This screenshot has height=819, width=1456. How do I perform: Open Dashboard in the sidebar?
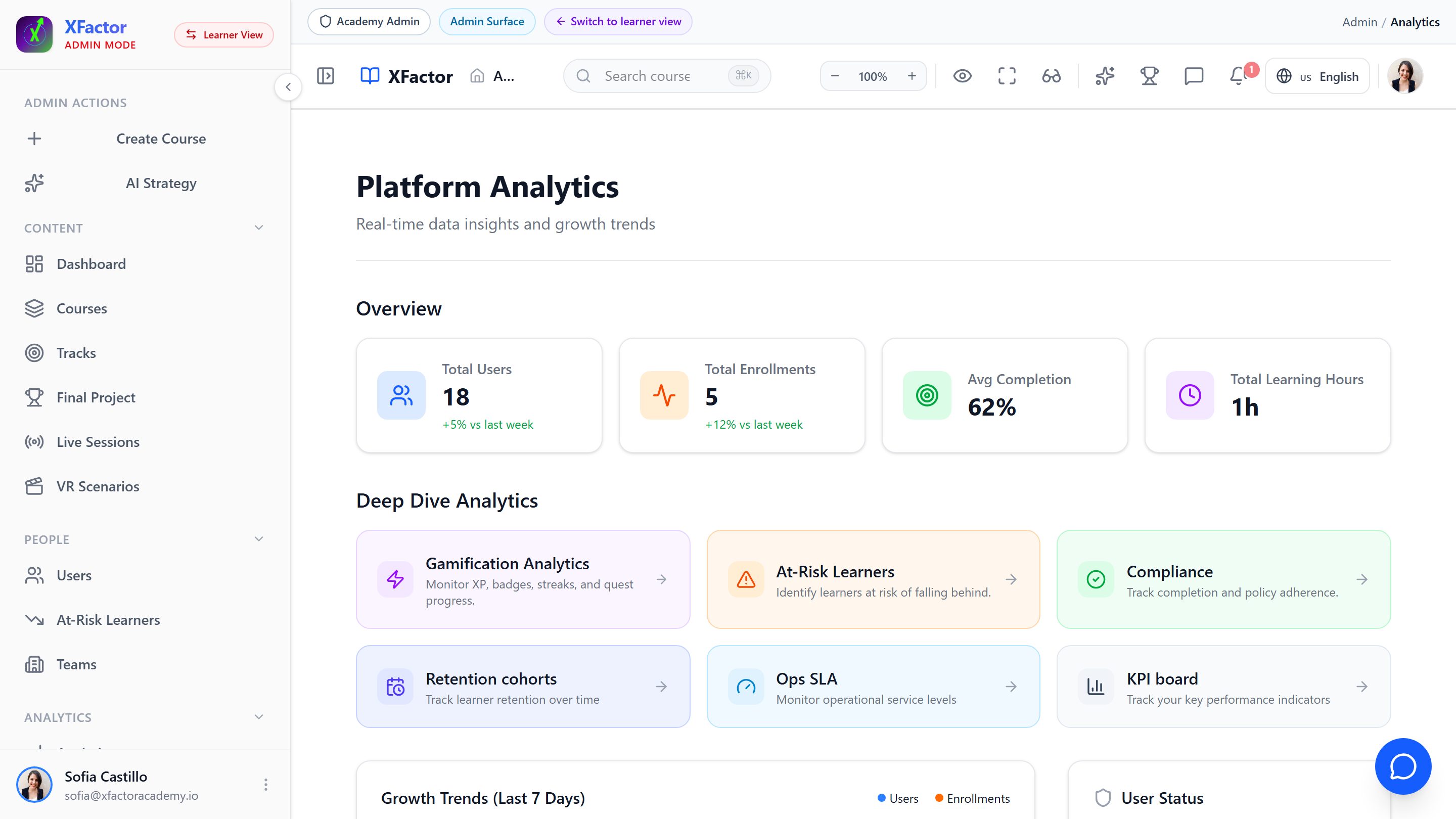click(145, 264)
